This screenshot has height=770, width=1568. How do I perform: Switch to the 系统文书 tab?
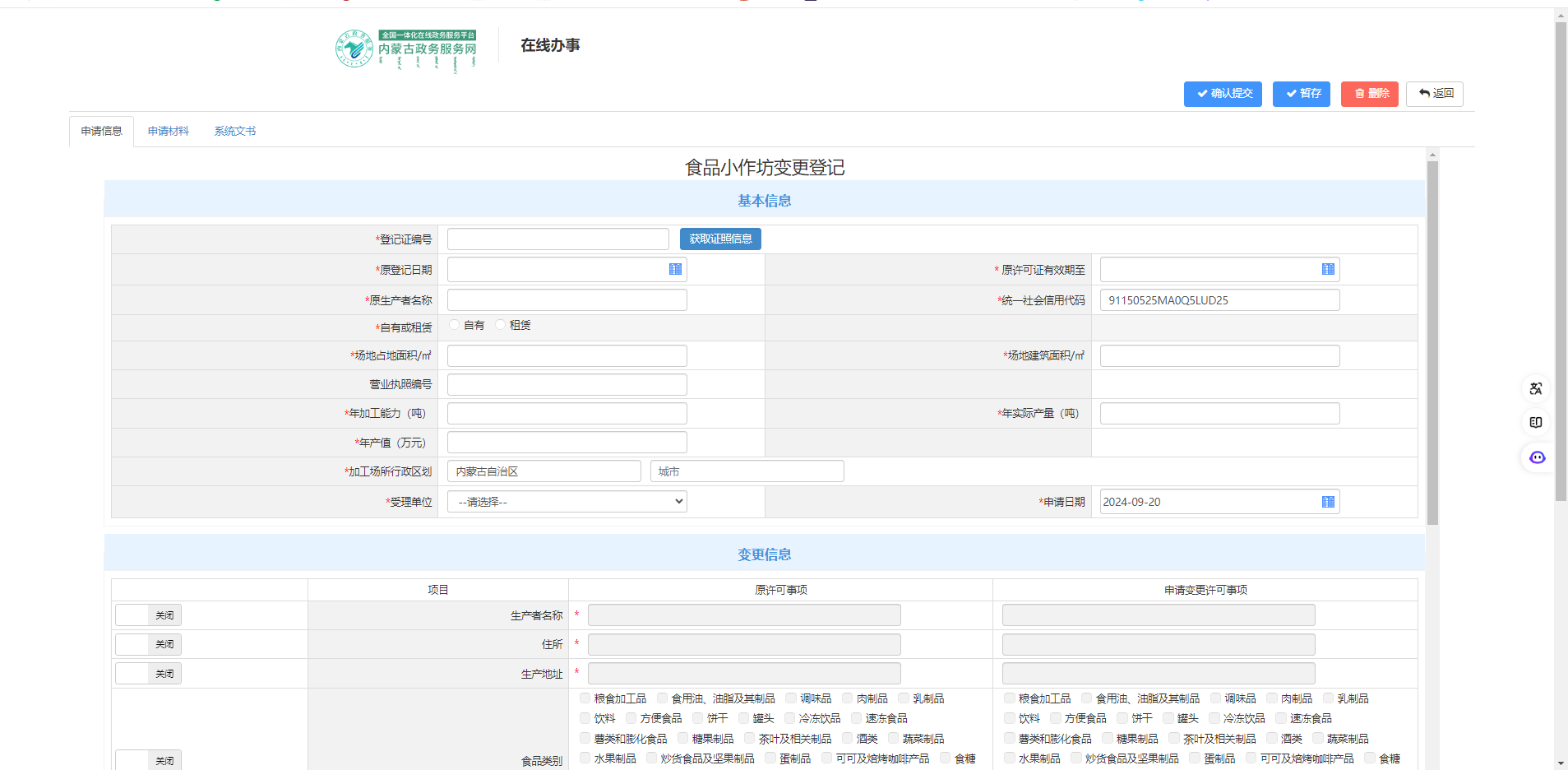[x=235, y=132]
